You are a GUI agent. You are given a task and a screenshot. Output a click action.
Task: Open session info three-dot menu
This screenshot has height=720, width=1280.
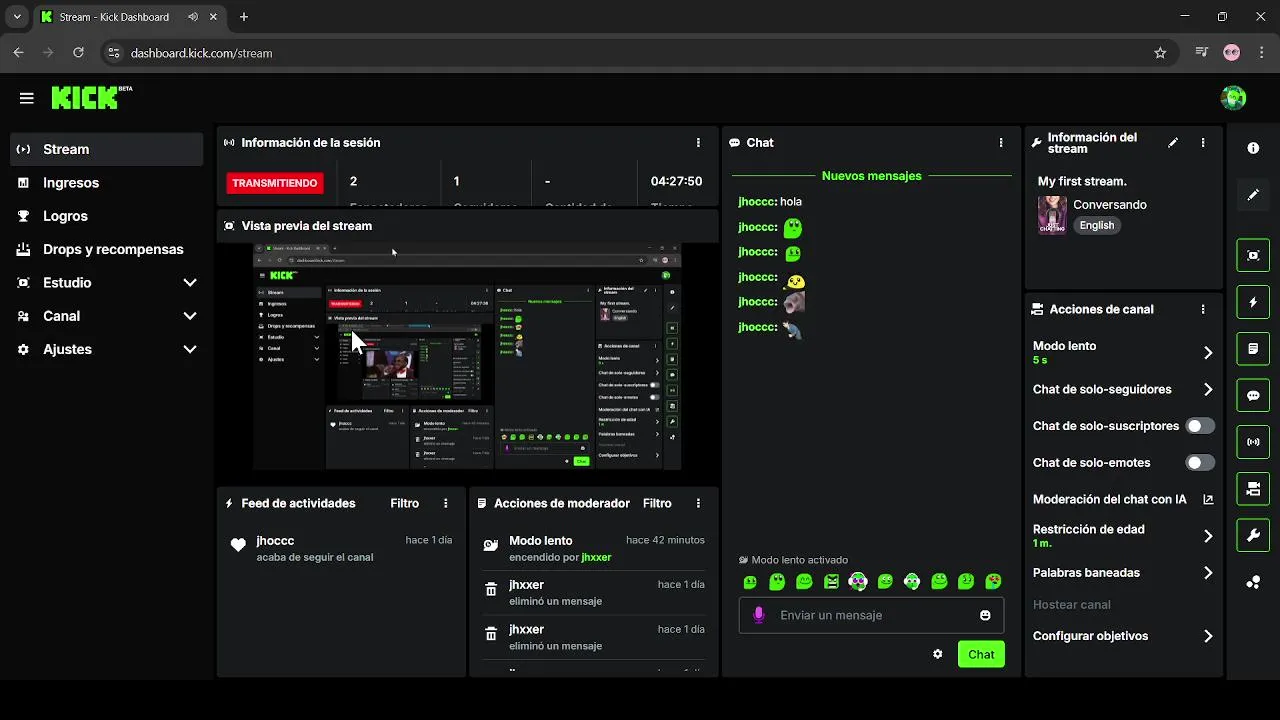coord(698,143)
